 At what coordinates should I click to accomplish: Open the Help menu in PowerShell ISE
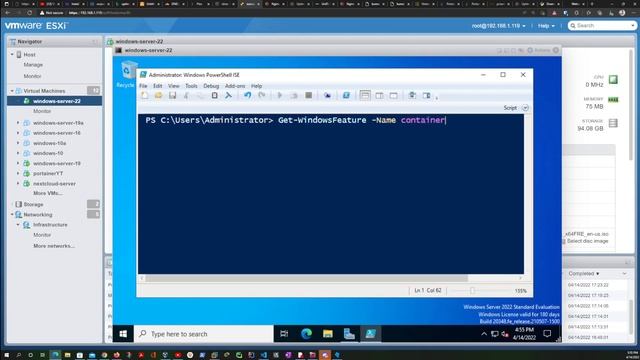pos(256,86)
